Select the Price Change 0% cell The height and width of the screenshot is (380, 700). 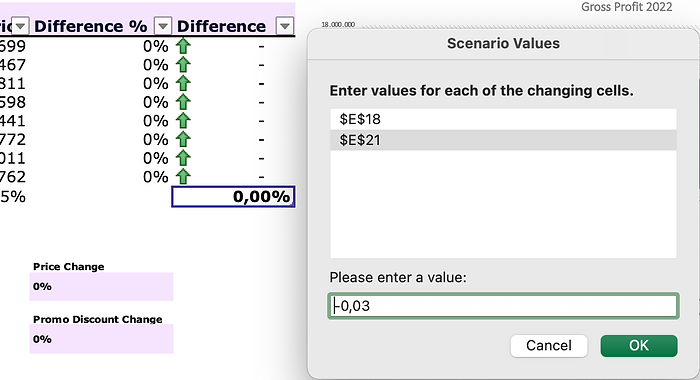[101, 287]
